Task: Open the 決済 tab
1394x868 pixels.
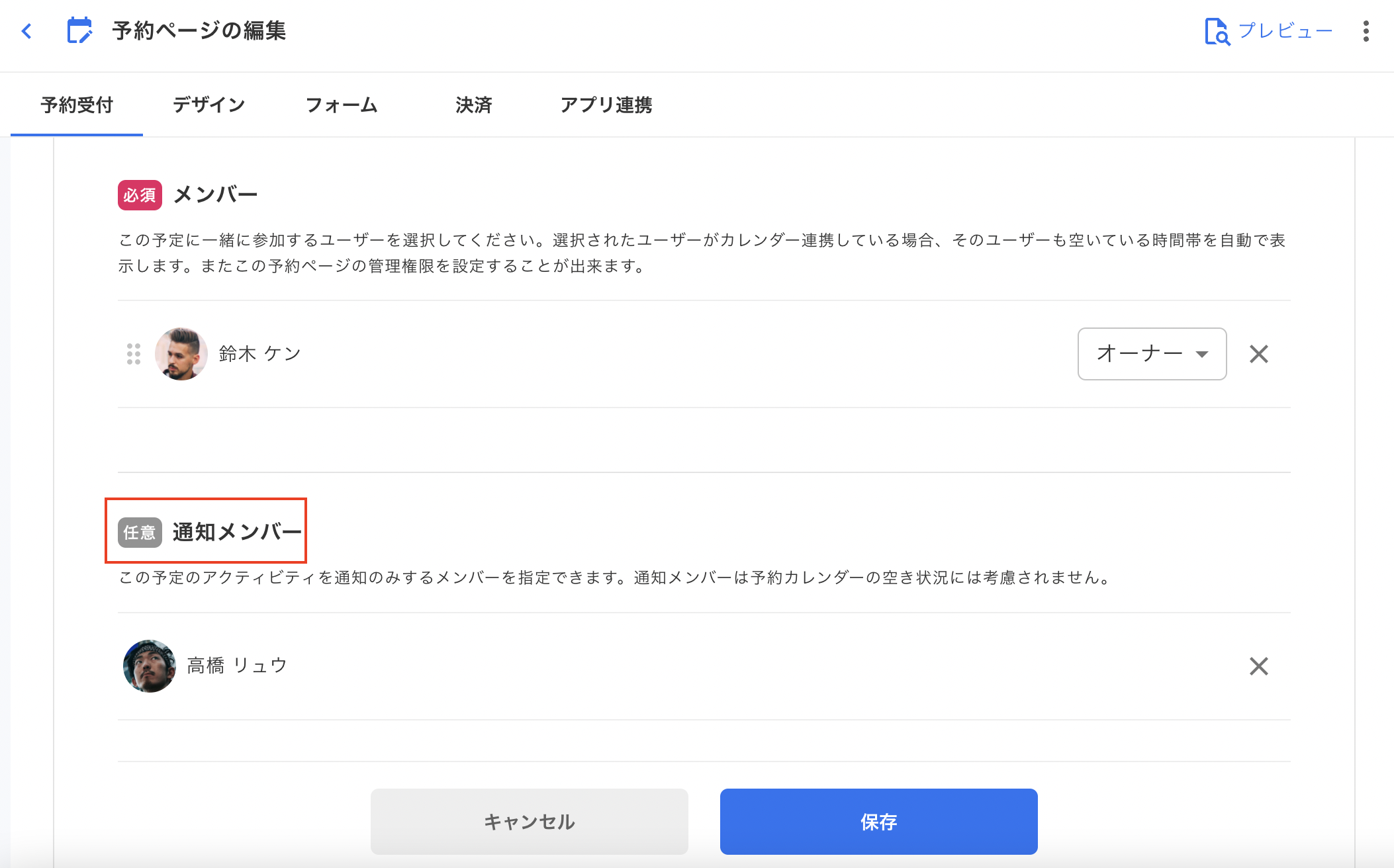Action: 474,105
